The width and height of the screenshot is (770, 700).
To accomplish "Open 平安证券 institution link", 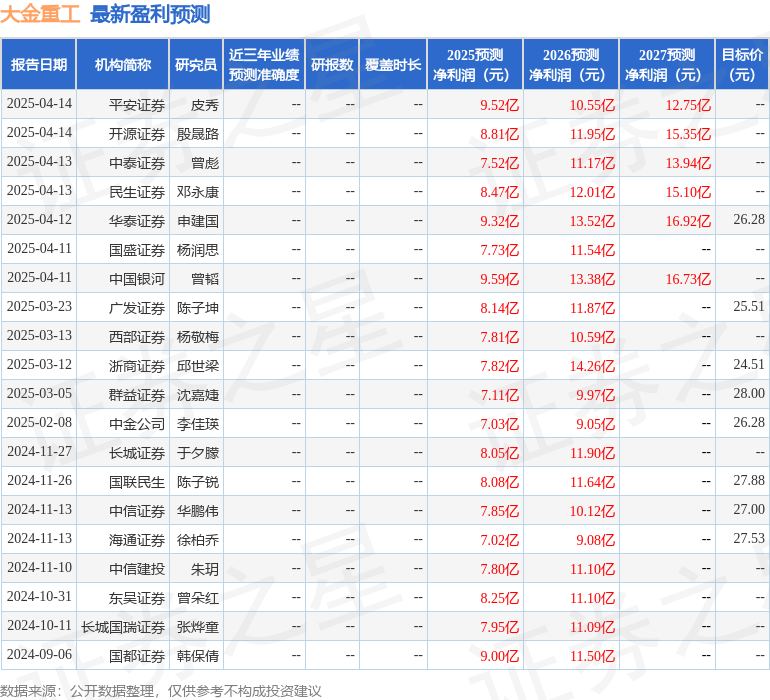I will click(137, 104).
